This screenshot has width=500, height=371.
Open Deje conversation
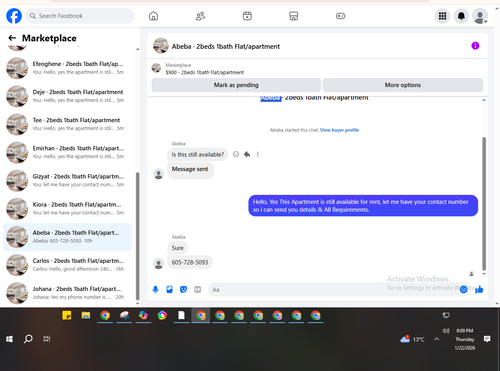(x=67, y=96)
